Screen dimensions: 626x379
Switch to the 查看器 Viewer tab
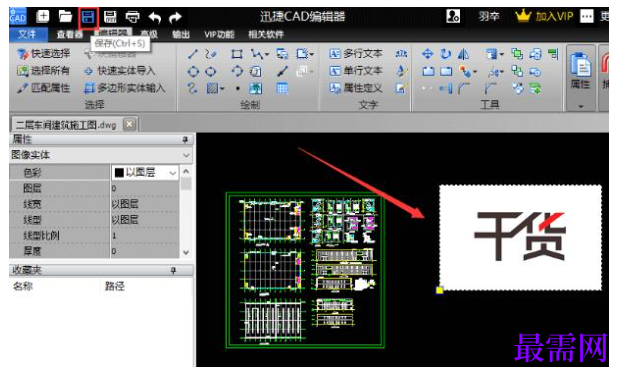coord(69,34)
